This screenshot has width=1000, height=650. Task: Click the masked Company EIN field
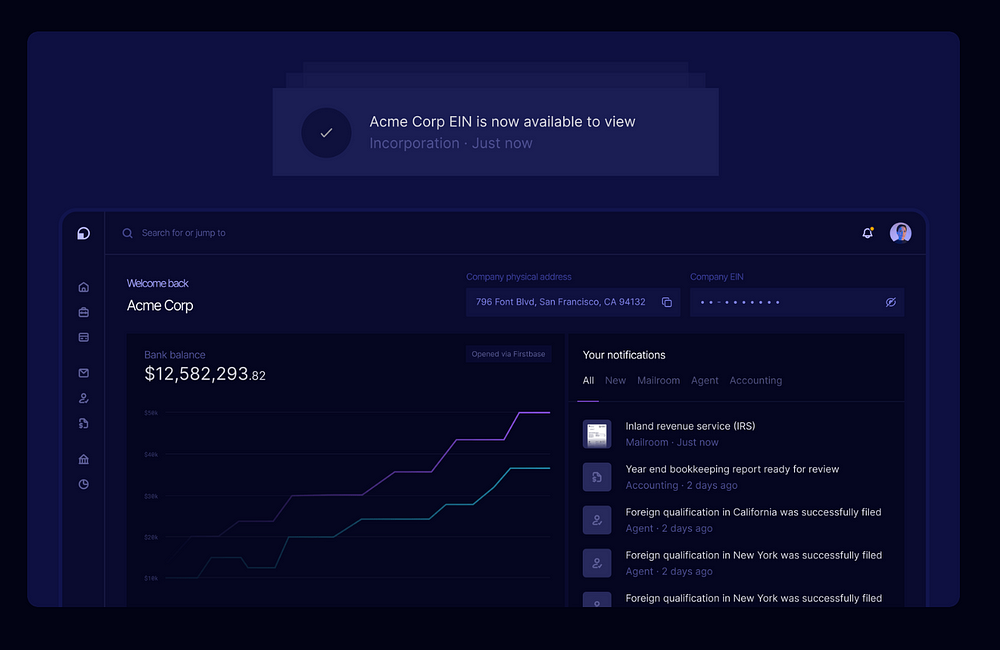tap(797, 302)
